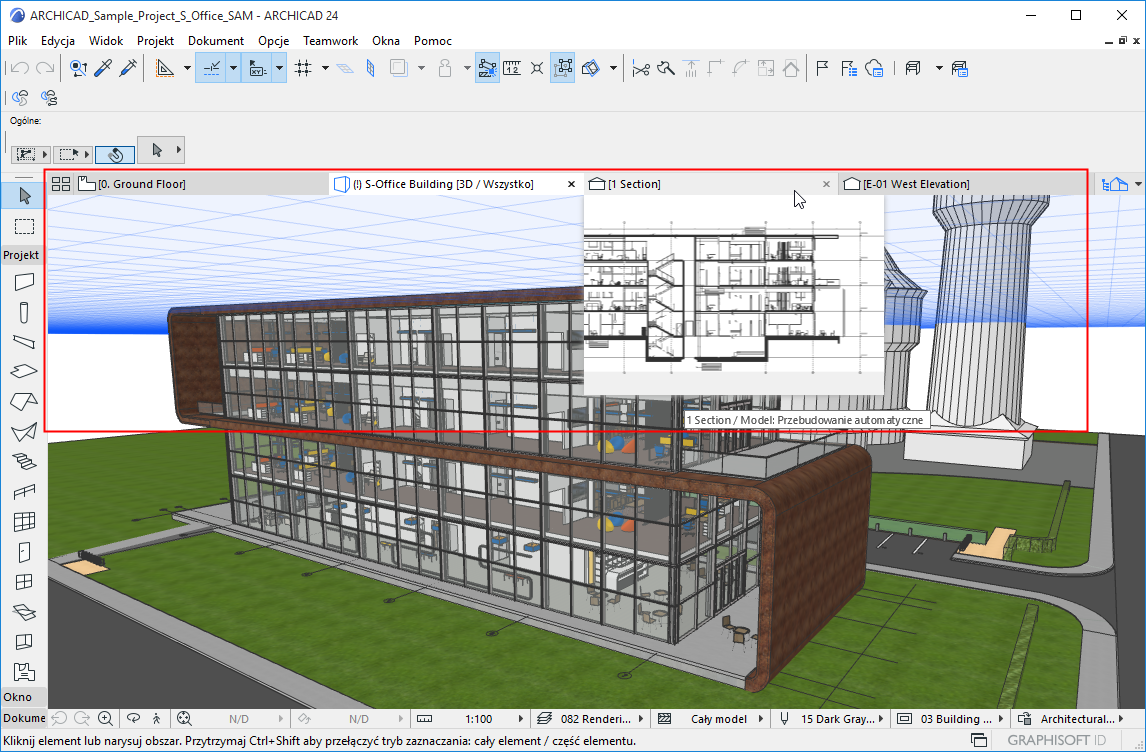
Task: Click the Pick Up Parameters eyedropper icon
Action: pos(103,69)
